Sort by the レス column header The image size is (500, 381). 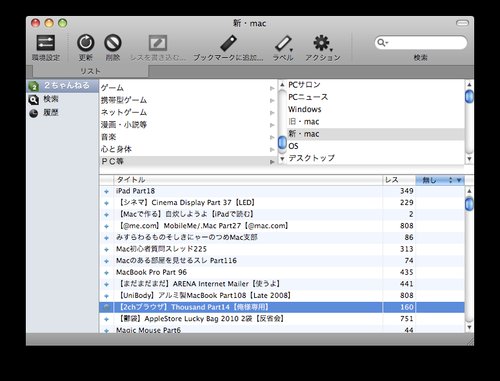pyautogui.click(x=399, y=180)
